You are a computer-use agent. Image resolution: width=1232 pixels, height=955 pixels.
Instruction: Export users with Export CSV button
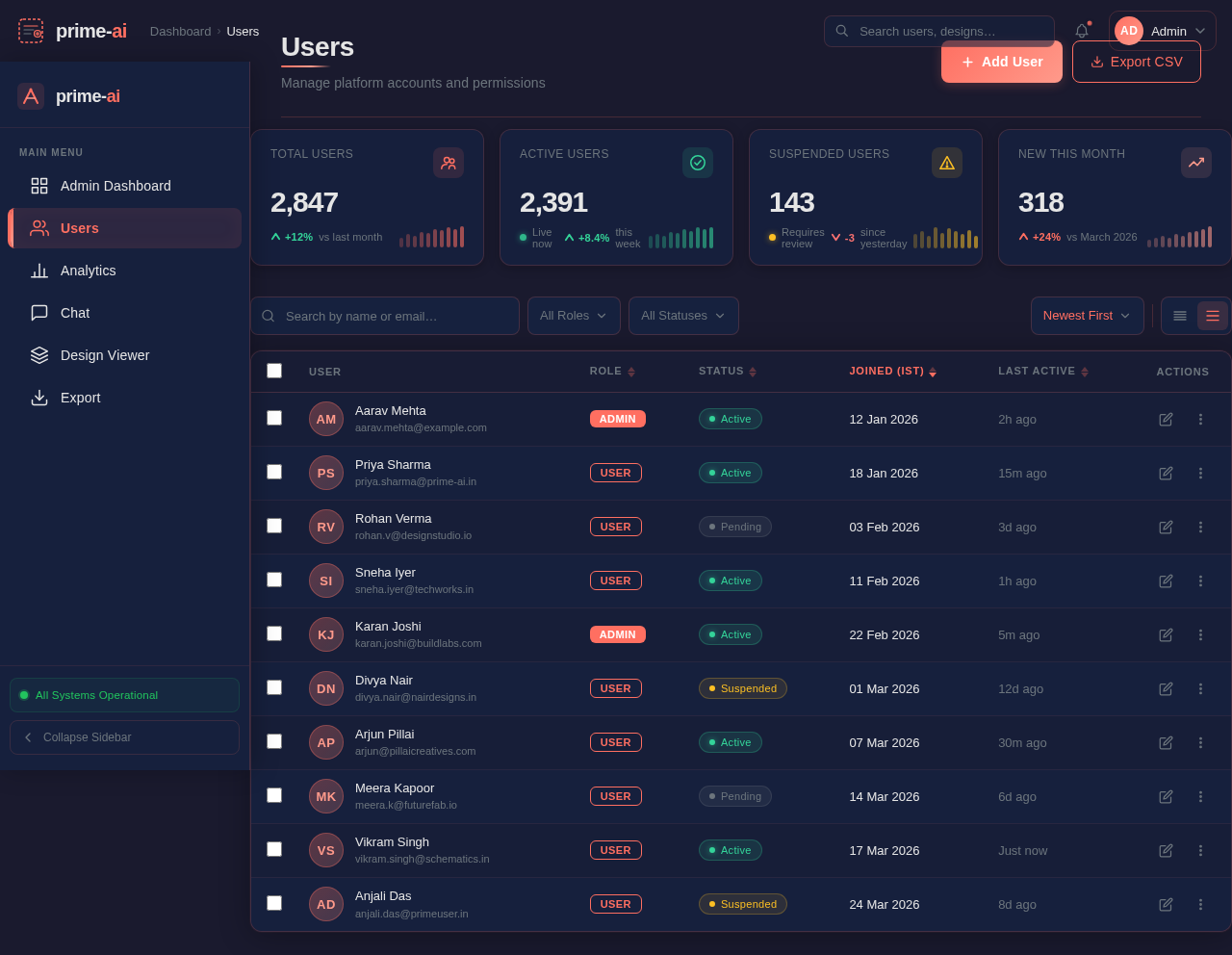click(1136, 62)
